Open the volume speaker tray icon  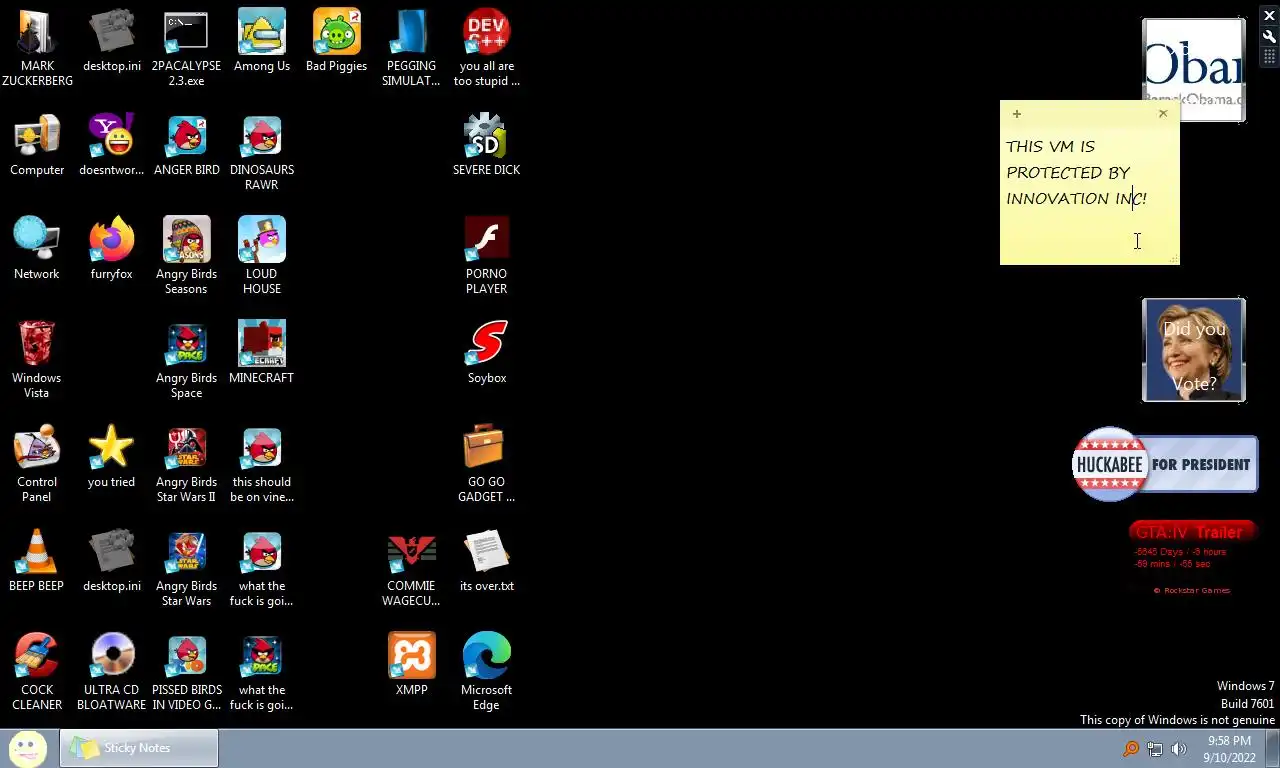[x=1179, y=749]
